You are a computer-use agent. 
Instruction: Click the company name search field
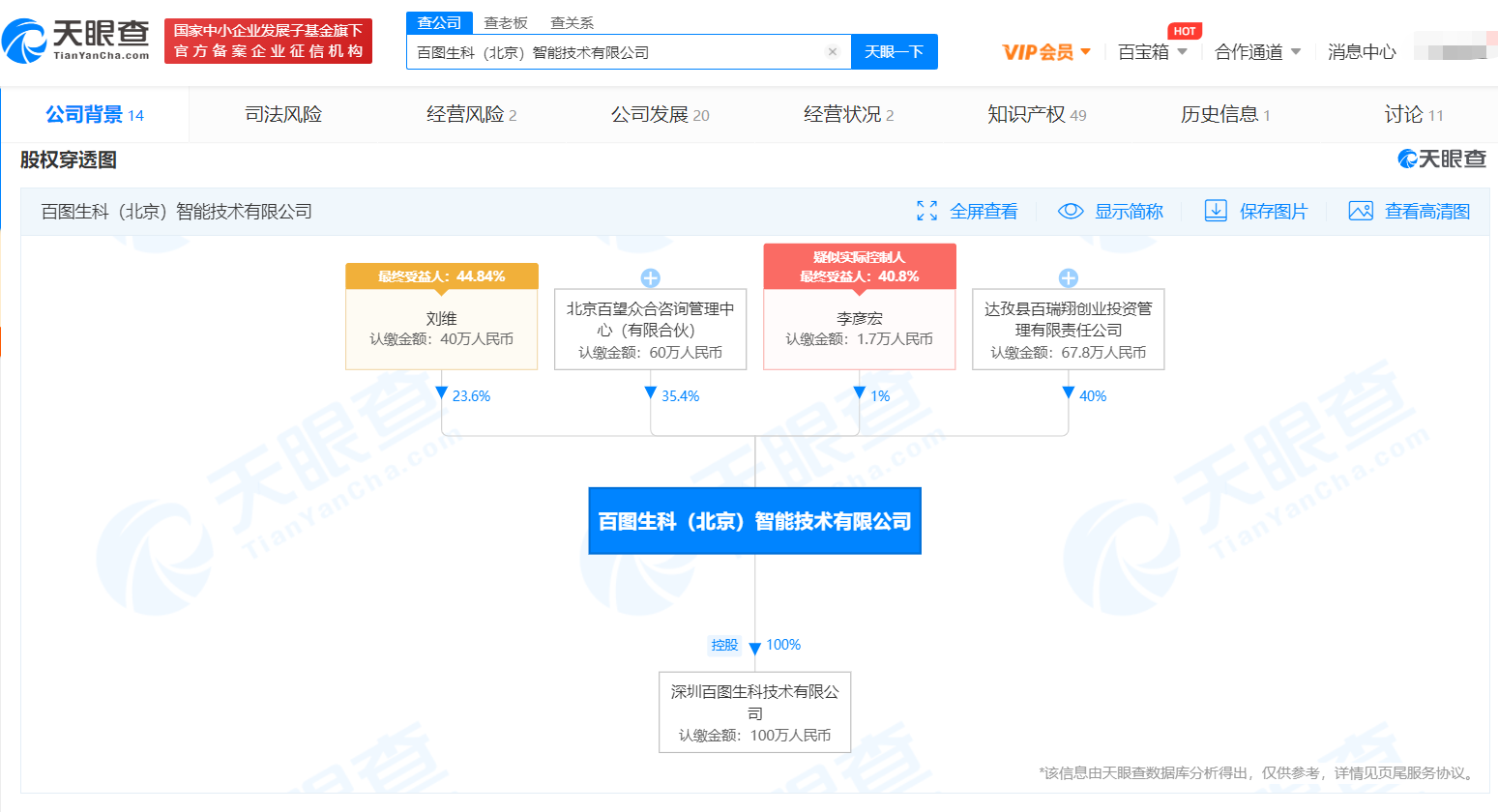click(619, 52)
